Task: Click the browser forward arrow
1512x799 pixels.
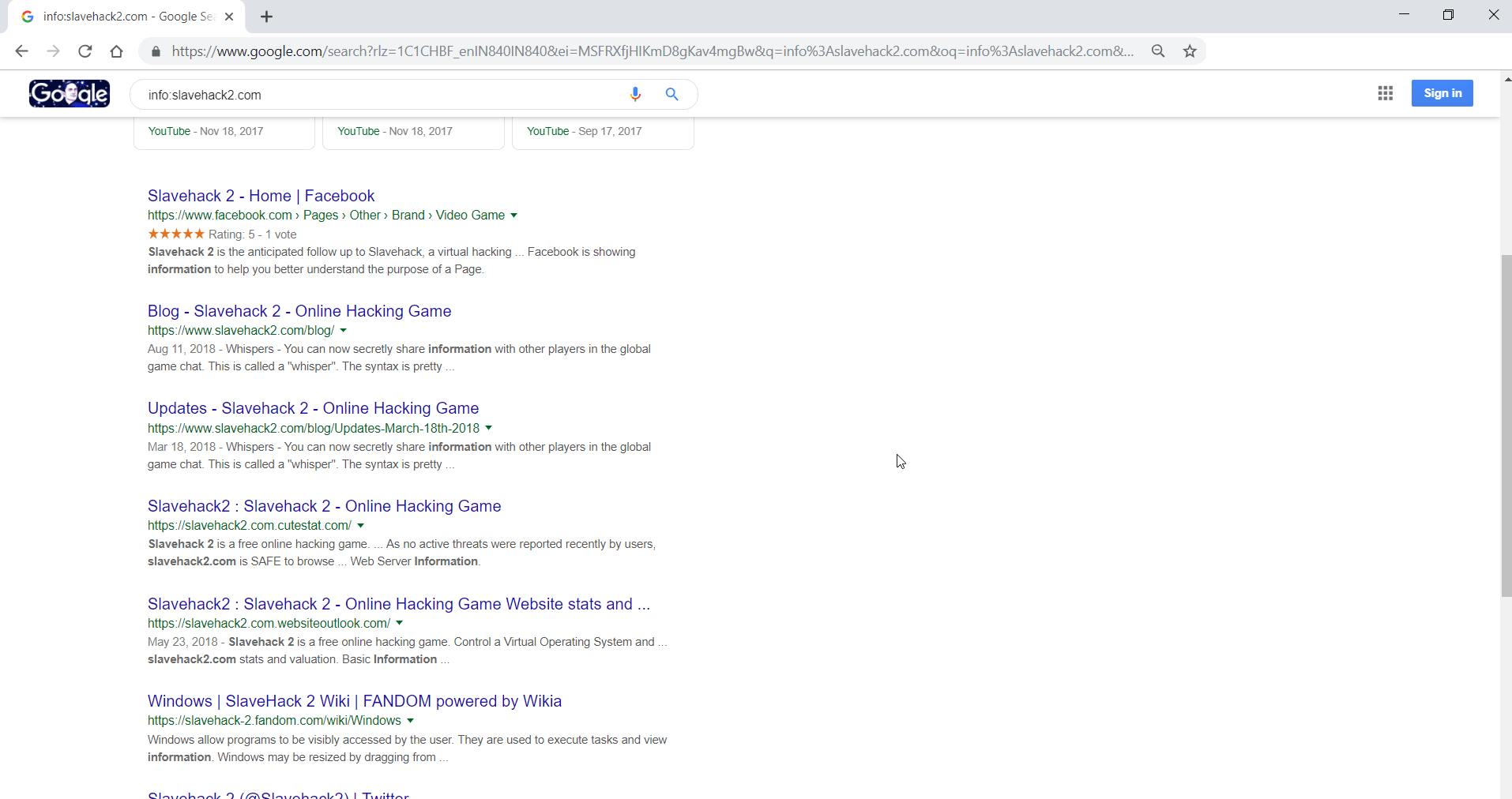Action: (53, 51)
